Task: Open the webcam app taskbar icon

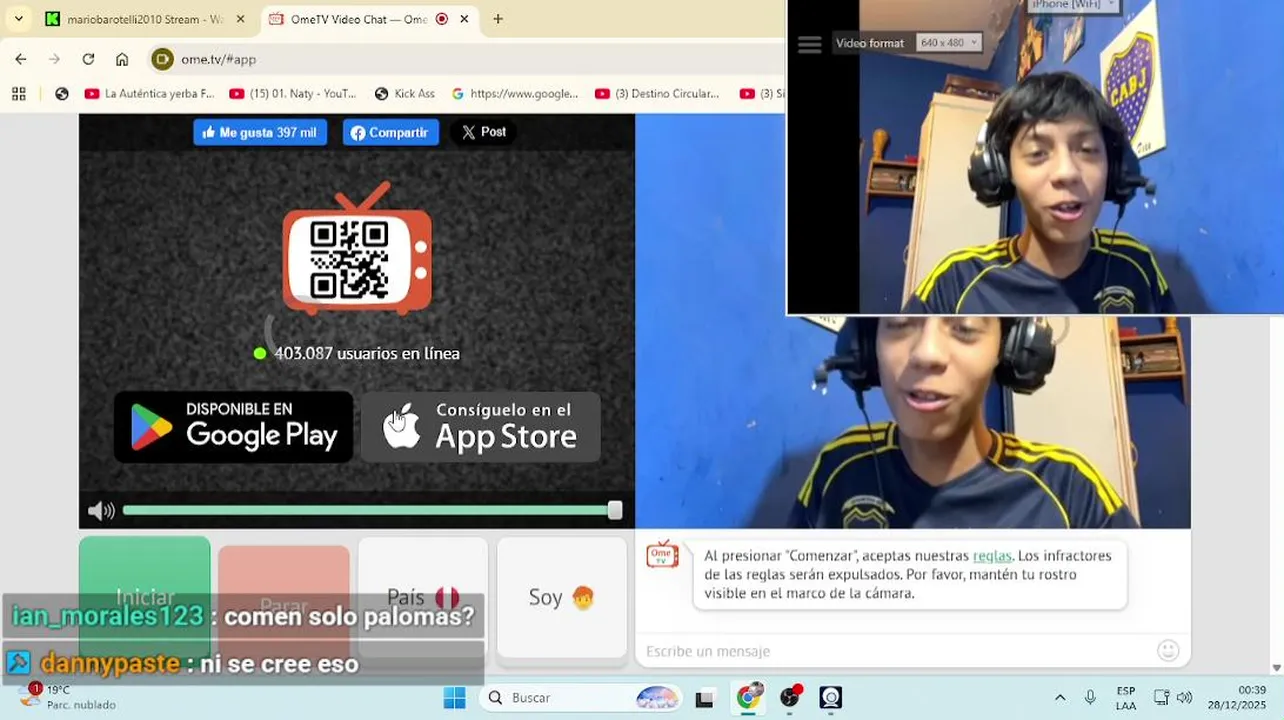Action: coord(831,697)
